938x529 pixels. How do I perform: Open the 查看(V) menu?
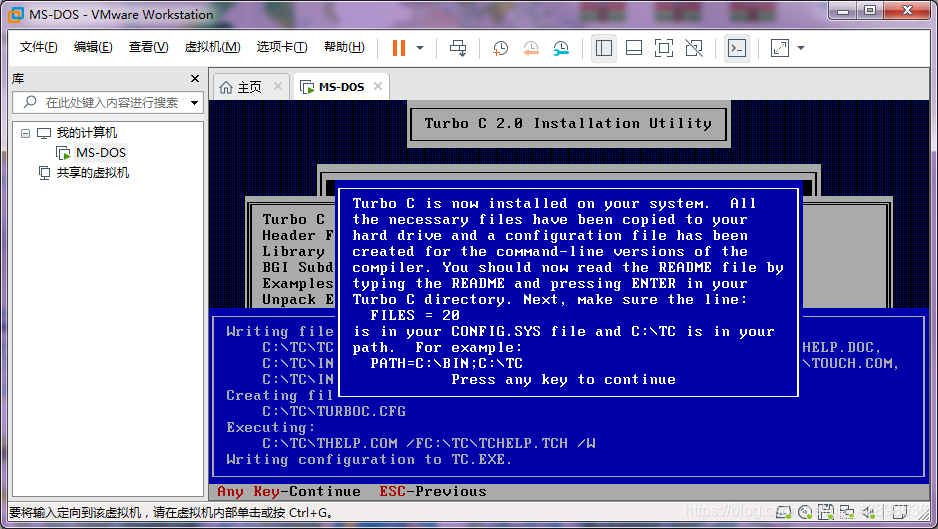[x=148, y=47]
